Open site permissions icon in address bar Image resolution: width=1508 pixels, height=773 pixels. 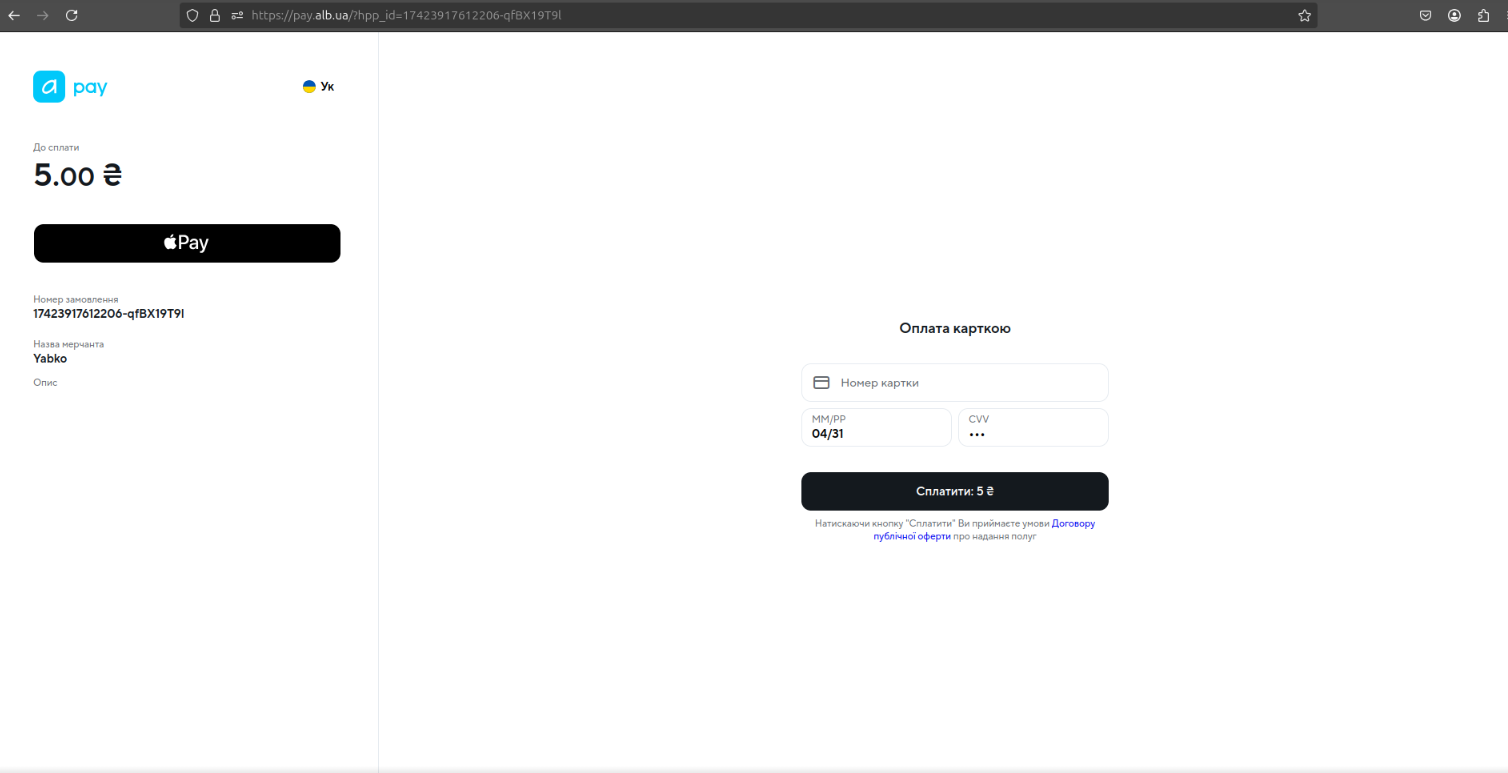coord(237,16)
